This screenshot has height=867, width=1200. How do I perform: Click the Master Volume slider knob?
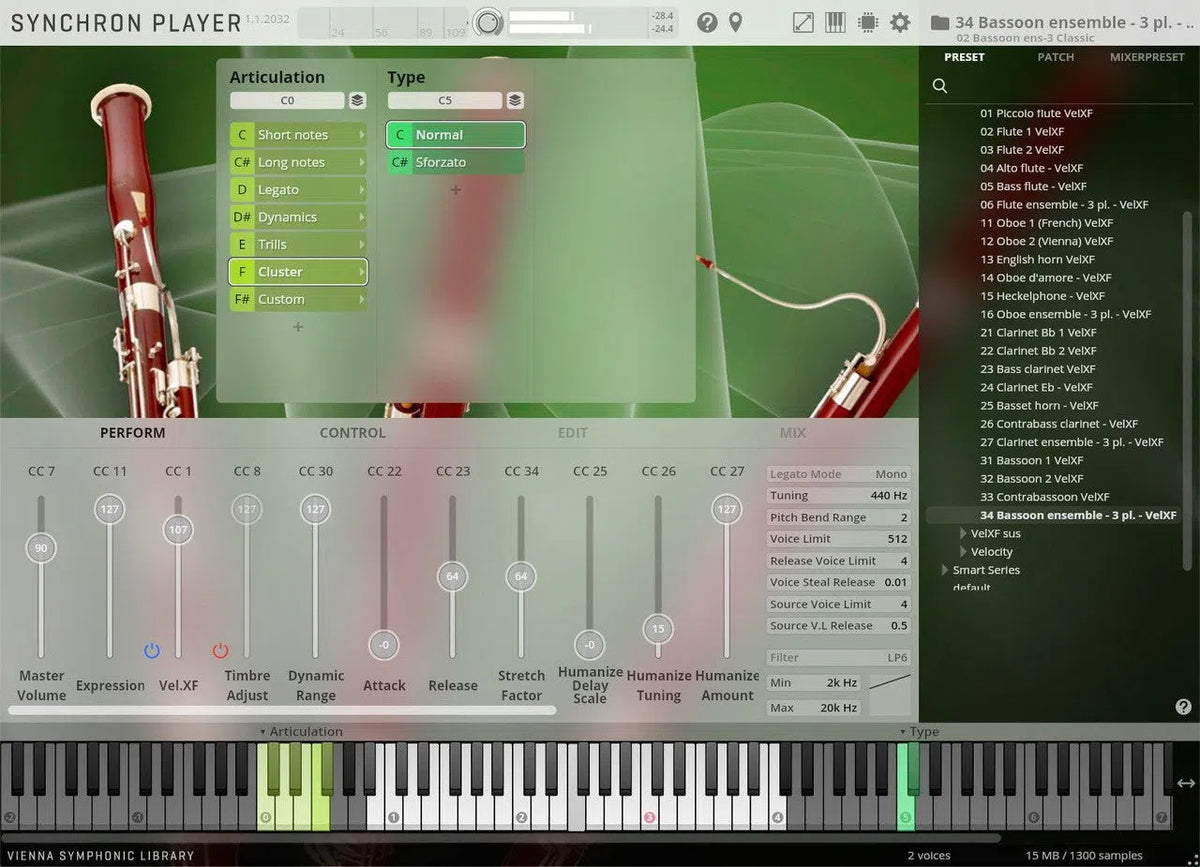point(41,548)
